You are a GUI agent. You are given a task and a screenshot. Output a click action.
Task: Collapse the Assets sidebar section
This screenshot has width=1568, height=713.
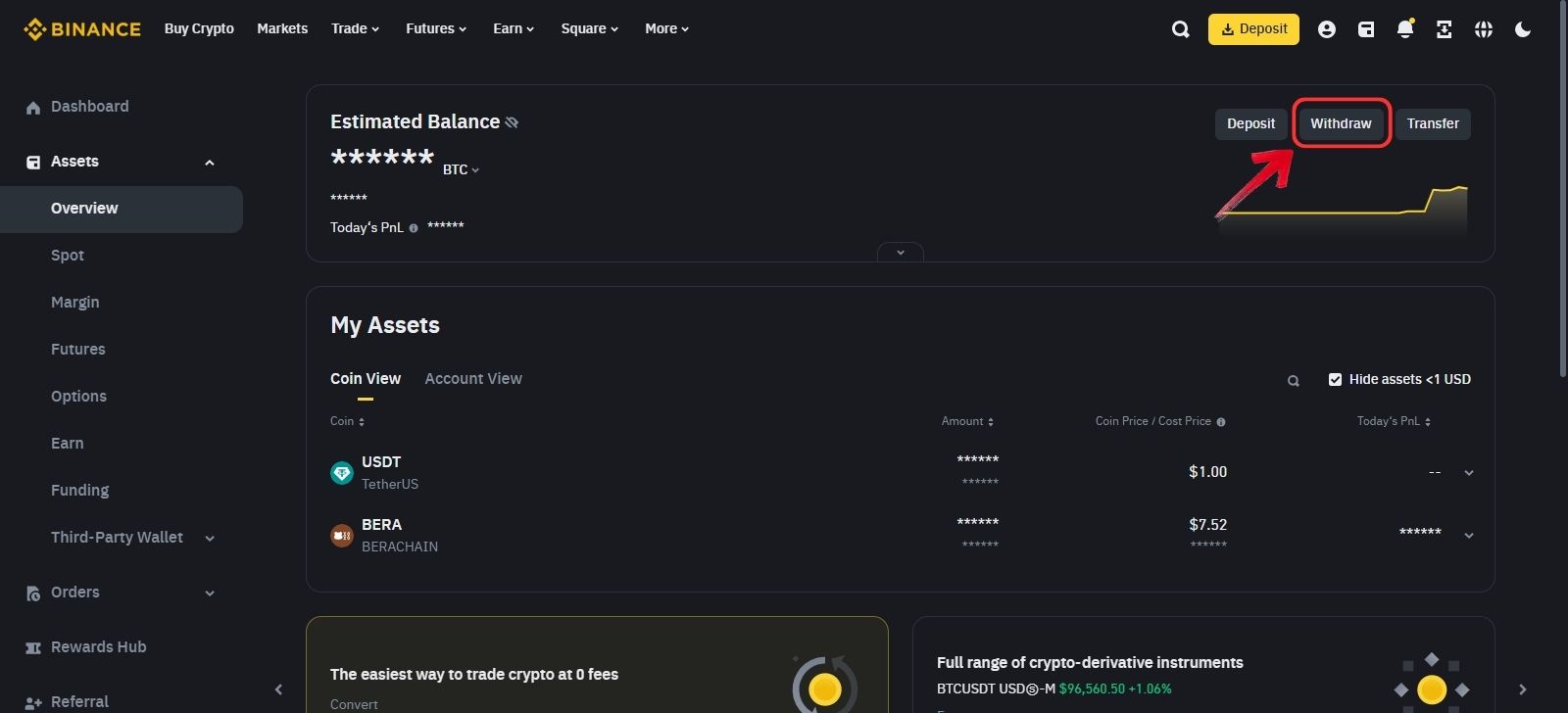coord(209,163)
